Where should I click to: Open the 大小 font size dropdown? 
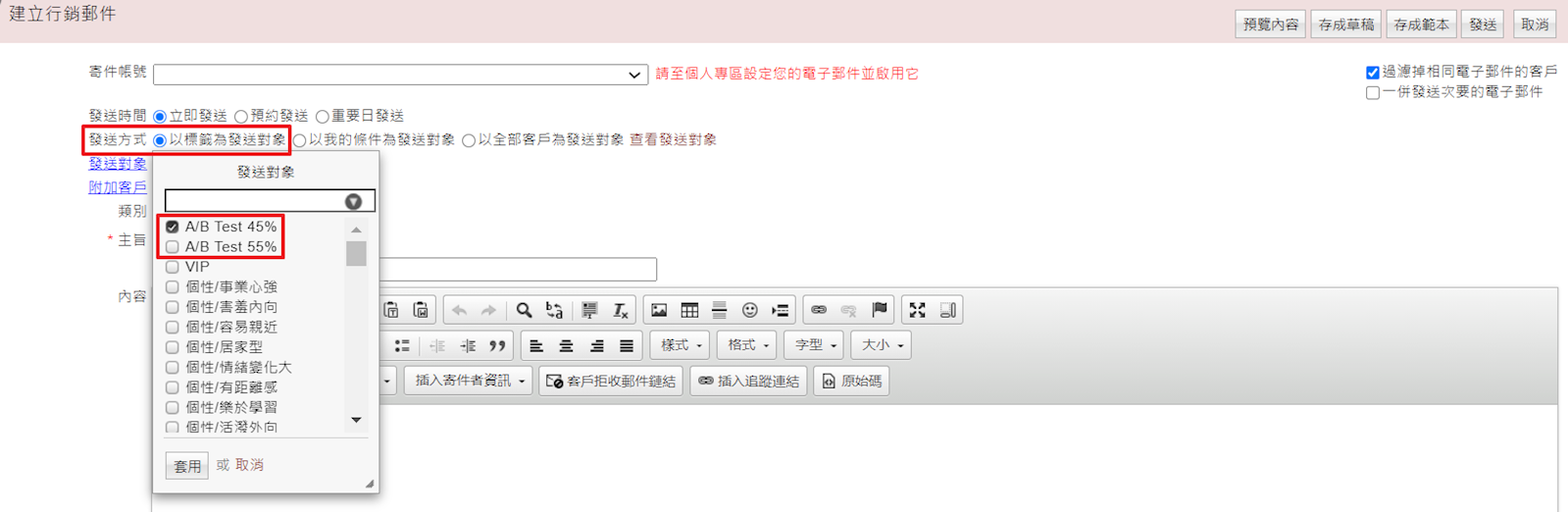[881, 345]
